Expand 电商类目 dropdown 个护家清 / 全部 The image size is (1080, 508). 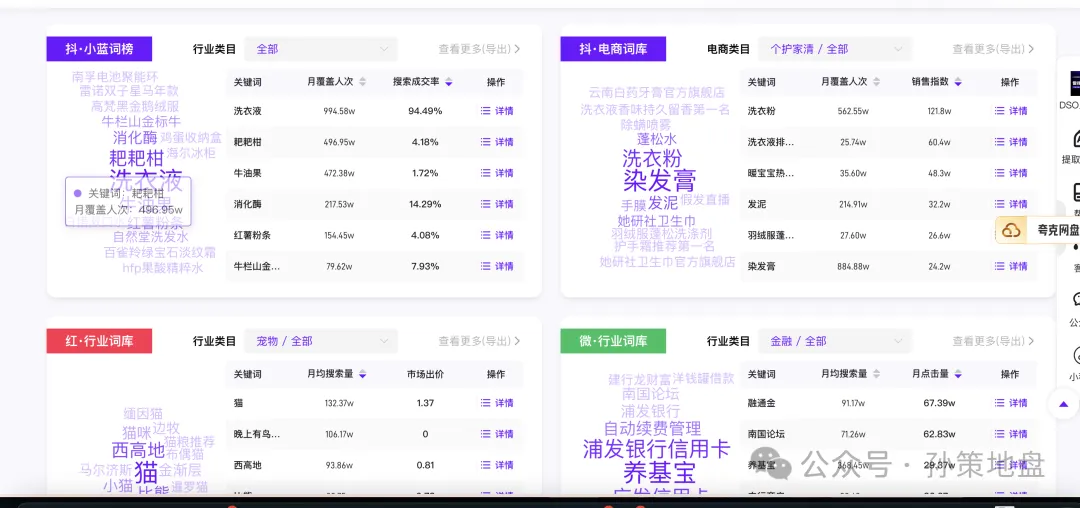click(837, 49)
